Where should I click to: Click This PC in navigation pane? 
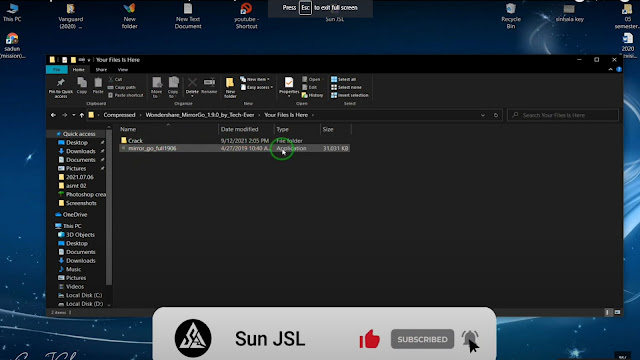pos(72,226)
